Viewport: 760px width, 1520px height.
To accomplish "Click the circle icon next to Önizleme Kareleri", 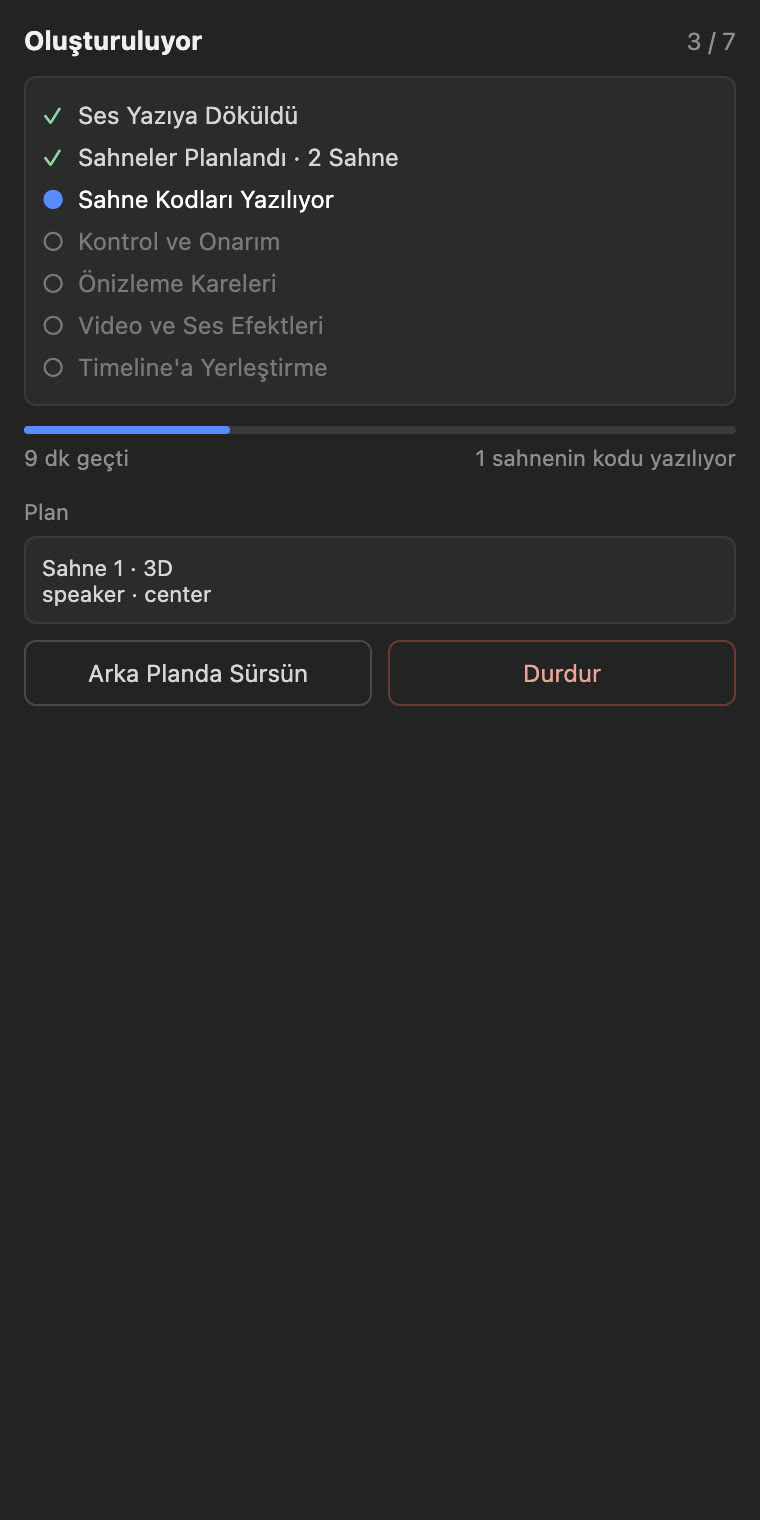I will tap(53, 284).
